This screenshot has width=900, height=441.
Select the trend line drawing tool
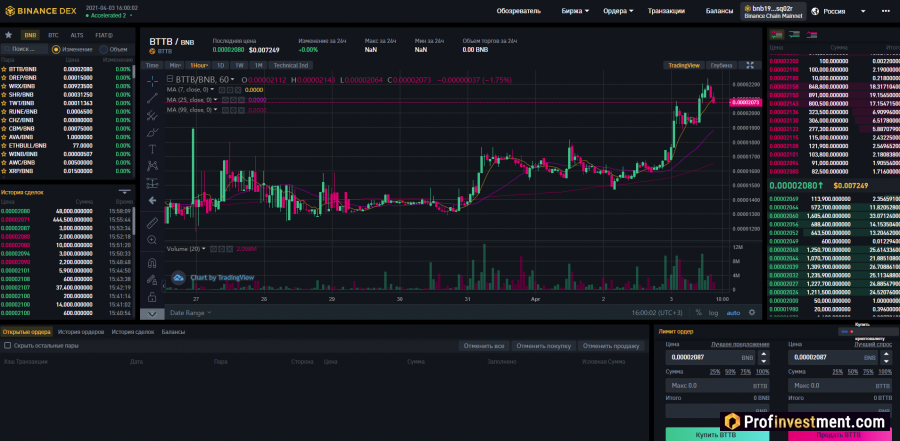(x=152, y=98)
